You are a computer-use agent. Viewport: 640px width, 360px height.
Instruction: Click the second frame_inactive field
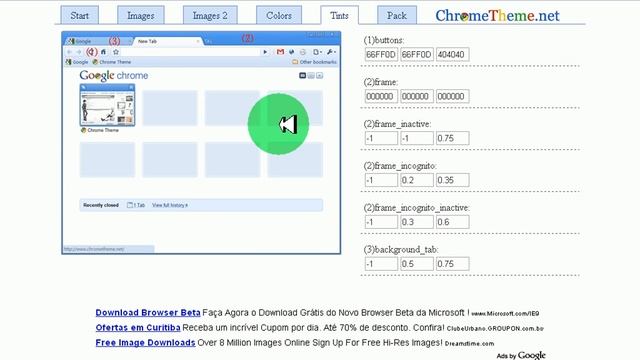pyautogui.click(x=417, y=138)
